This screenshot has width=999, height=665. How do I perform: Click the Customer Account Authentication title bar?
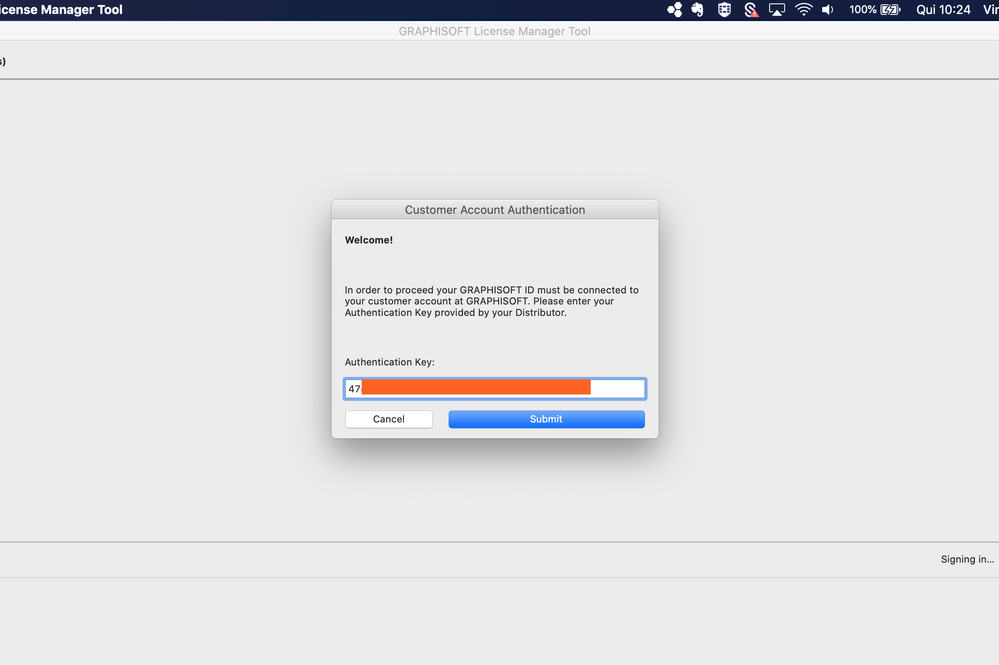[x=495, y=210]
